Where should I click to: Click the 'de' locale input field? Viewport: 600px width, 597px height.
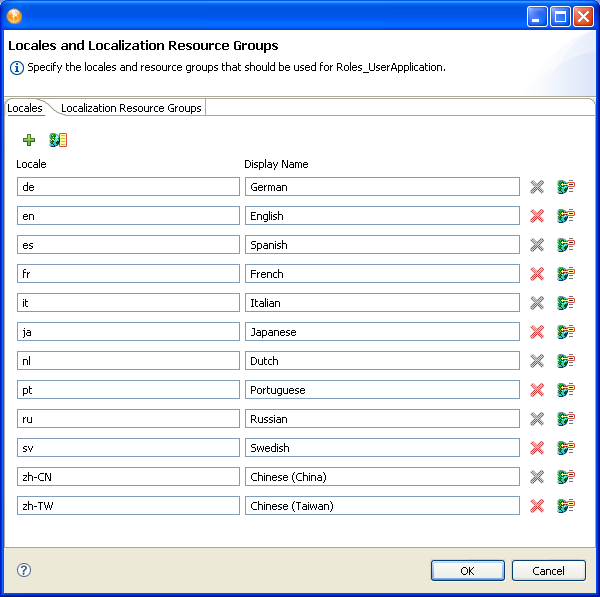[128, 187]
